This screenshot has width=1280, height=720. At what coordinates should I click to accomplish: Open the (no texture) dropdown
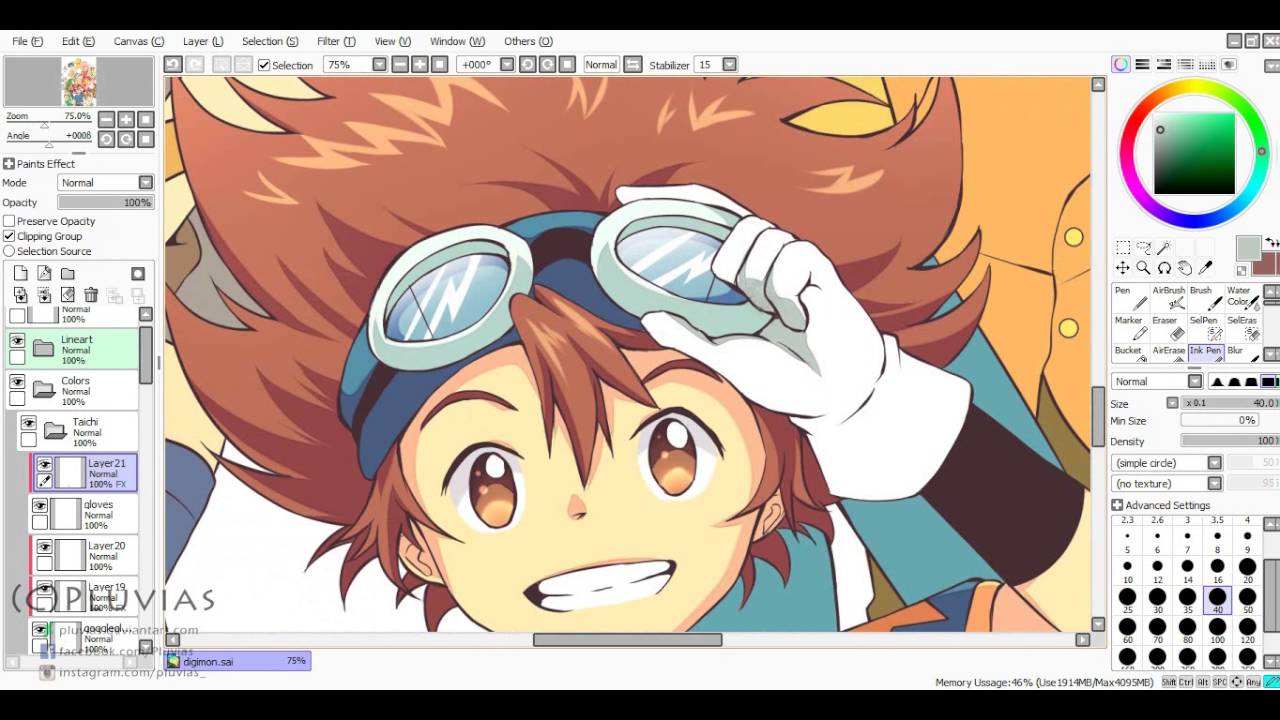(1167, 484)
